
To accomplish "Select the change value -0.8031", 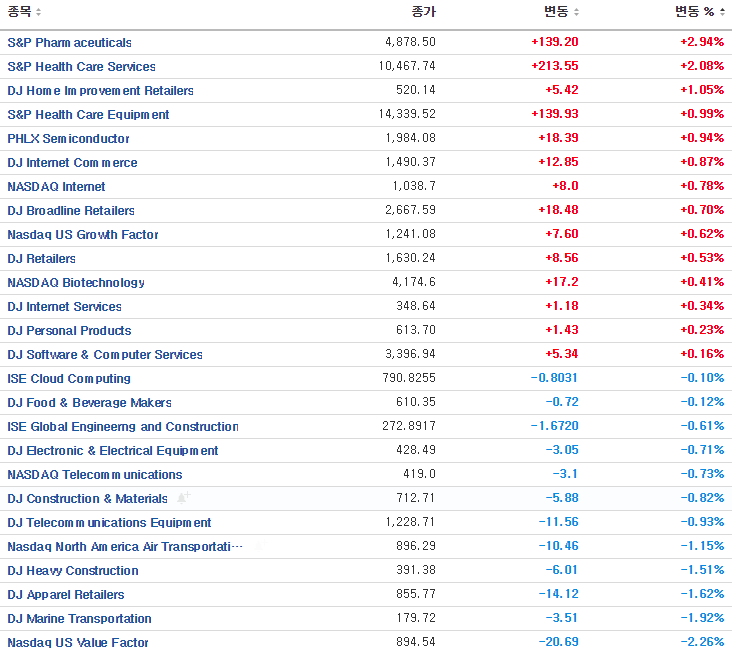I will (555, 378).
